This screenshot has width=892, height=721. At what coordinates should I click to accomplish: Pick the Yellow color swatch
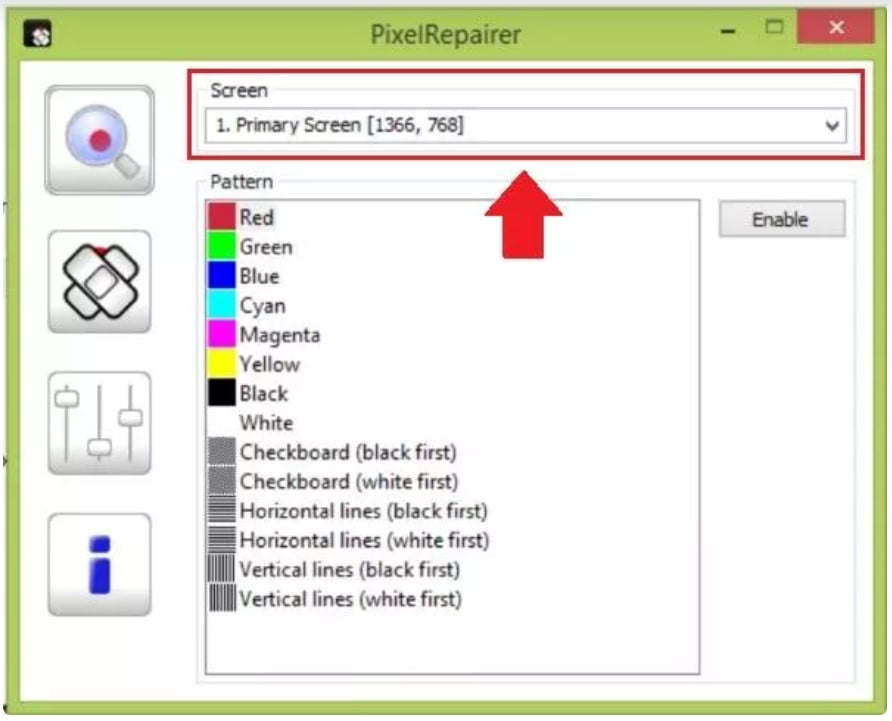[x=221, y=364]
